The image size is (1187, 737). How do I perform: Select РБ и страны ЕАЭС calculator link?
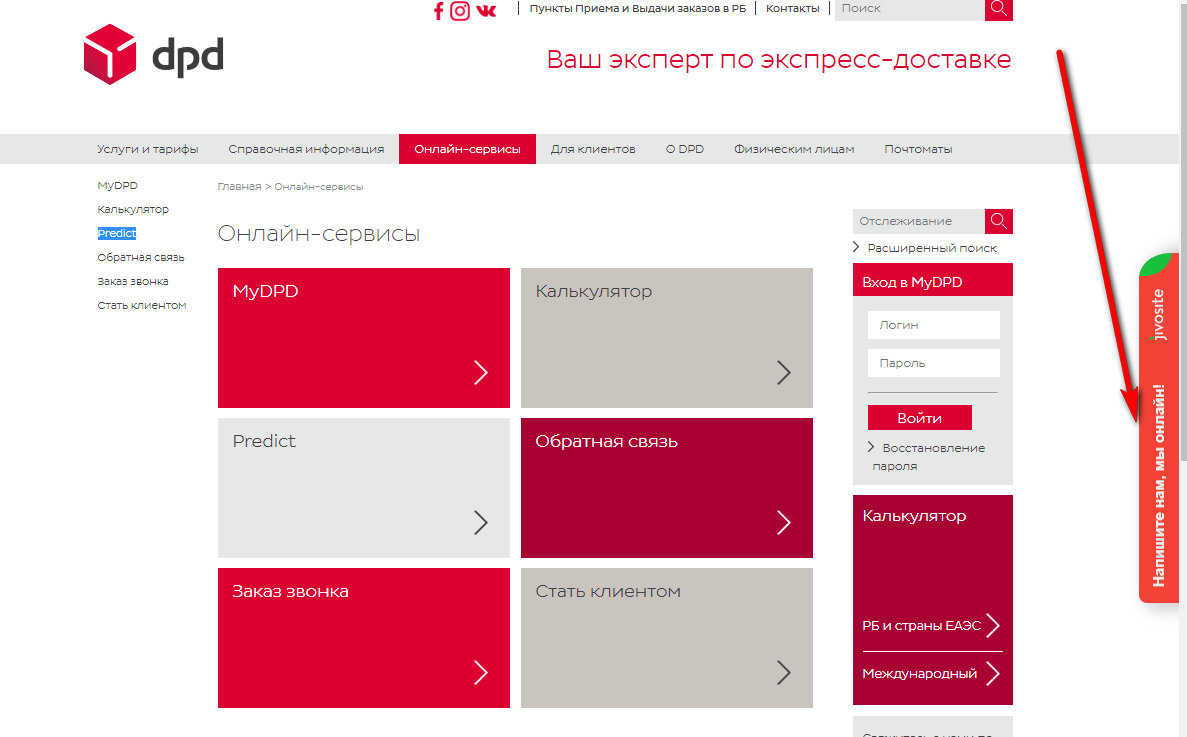click(x=921, y=626)
